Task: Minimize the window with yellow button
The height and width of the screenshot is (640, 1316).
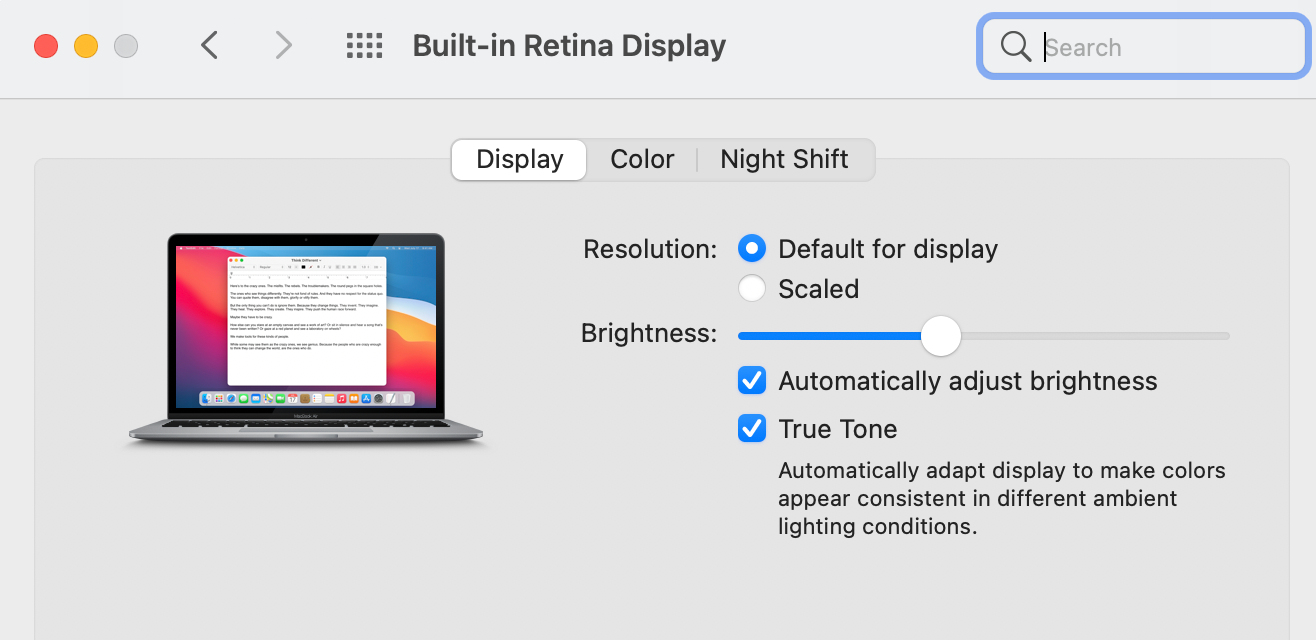Action: click(x=86, y=46)
